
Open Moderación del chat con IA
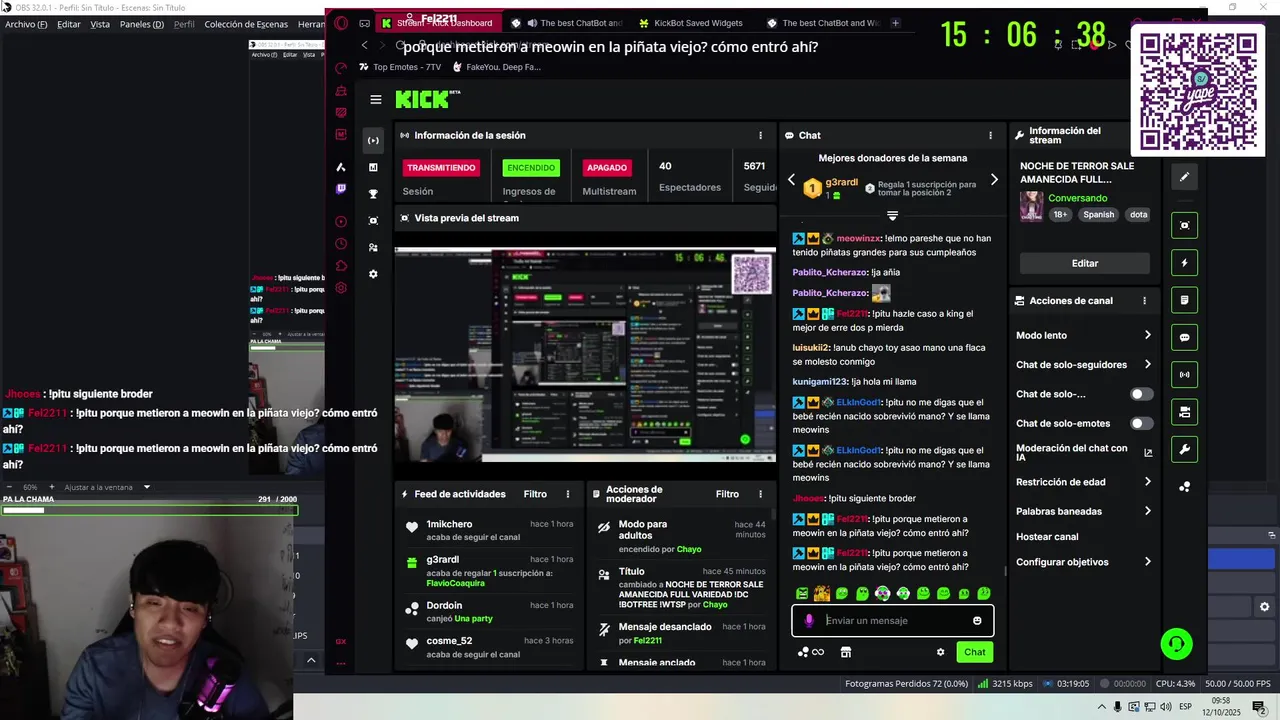click(x=1084, y=453)
